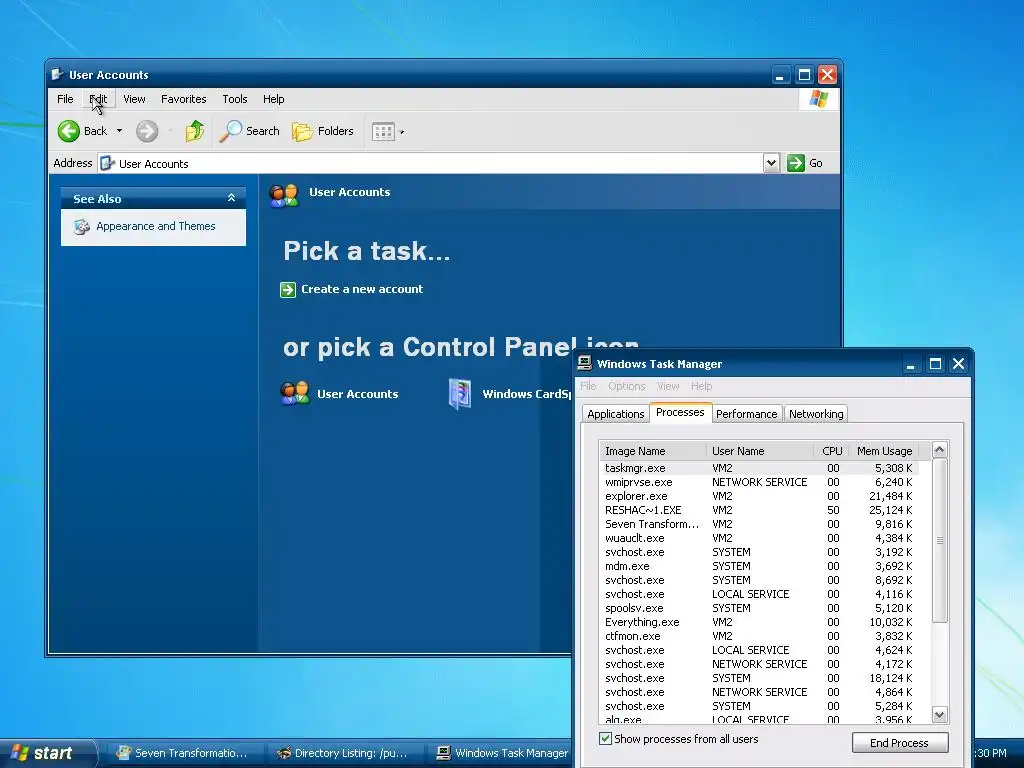1024x768 pixels.
Task: Open the Windows CardSpace icon
Action: click(x=460, y=394)
